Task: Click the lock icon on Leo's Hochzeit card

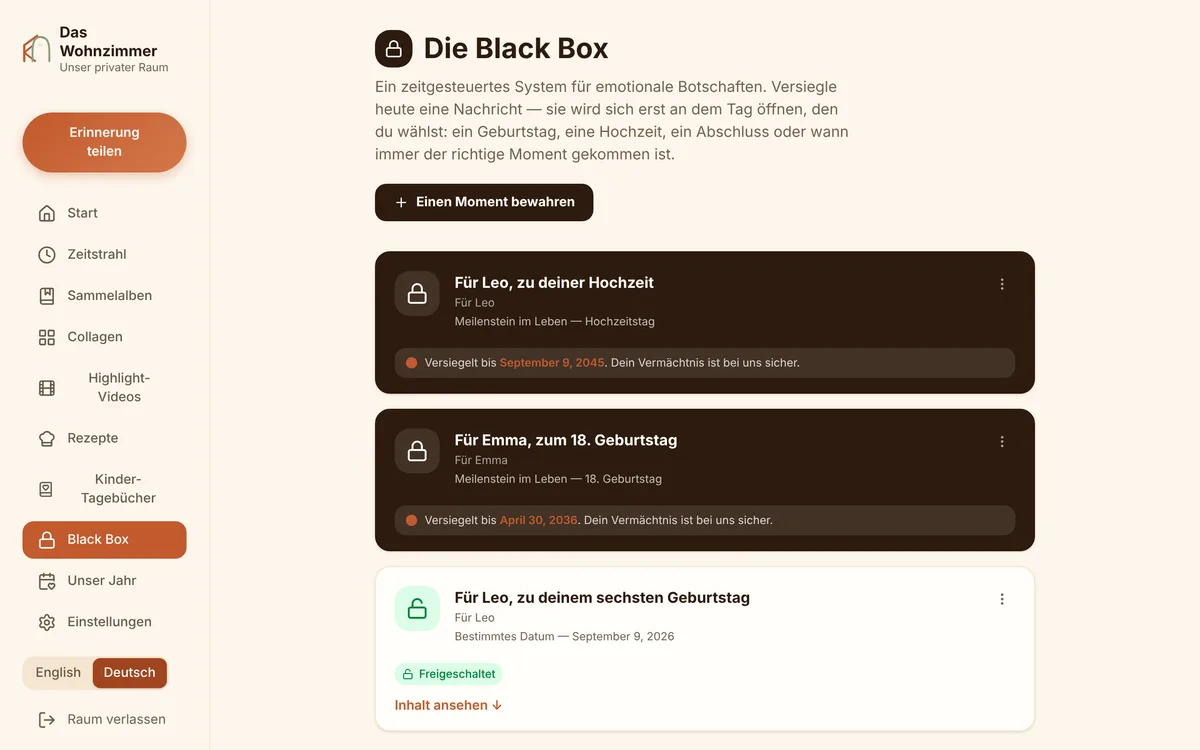Action: (x=417, y=293)
